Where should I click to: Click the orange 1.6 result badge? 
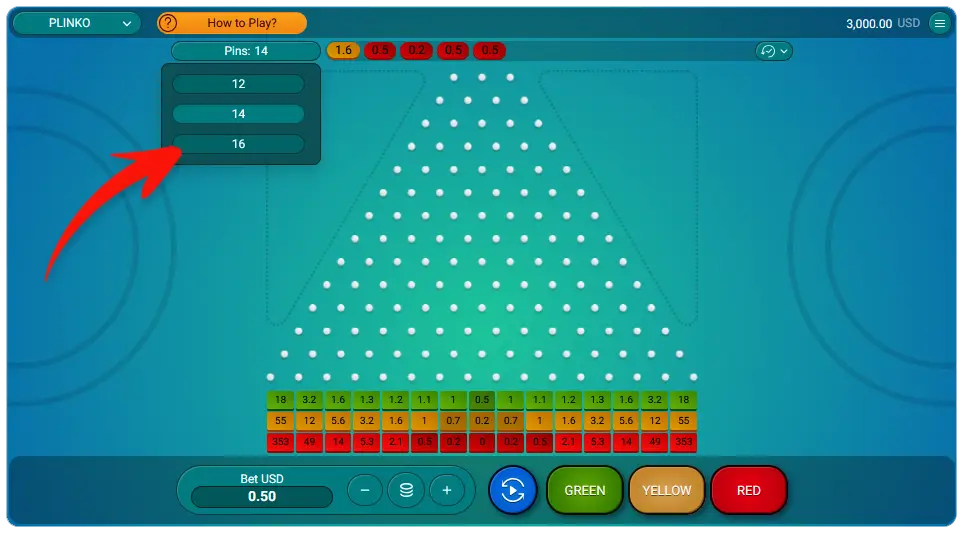[343, 51]
